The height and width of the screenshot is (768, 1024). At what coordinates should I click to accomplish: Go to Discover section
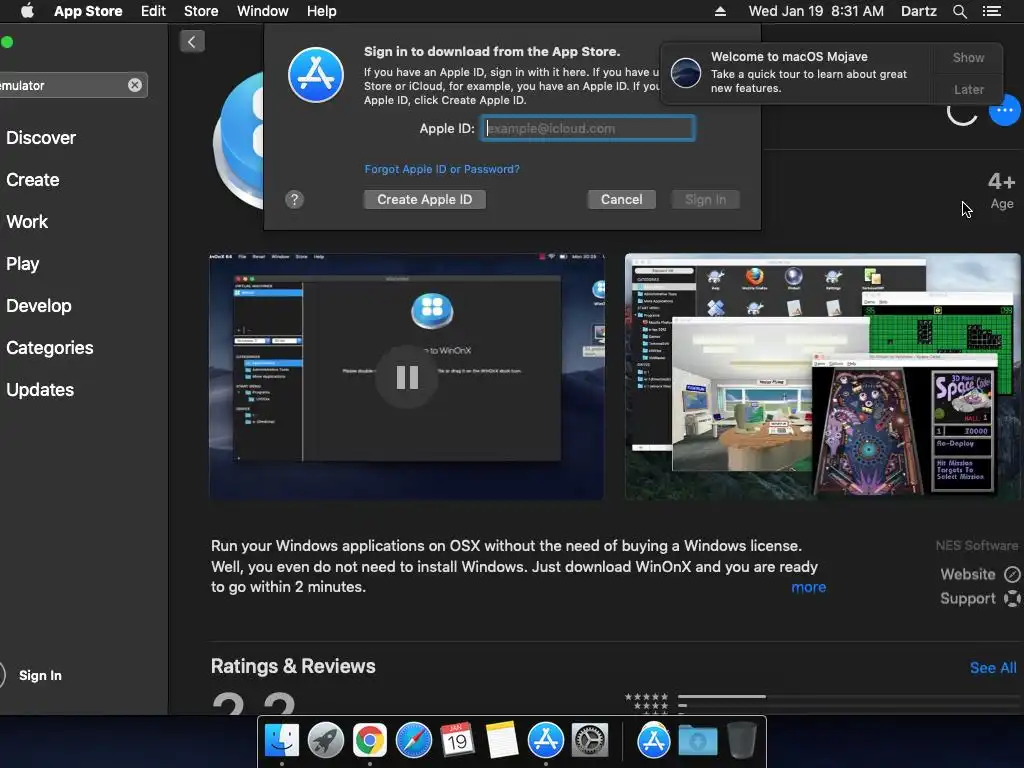pyautogui.click(x=40, y=138)
